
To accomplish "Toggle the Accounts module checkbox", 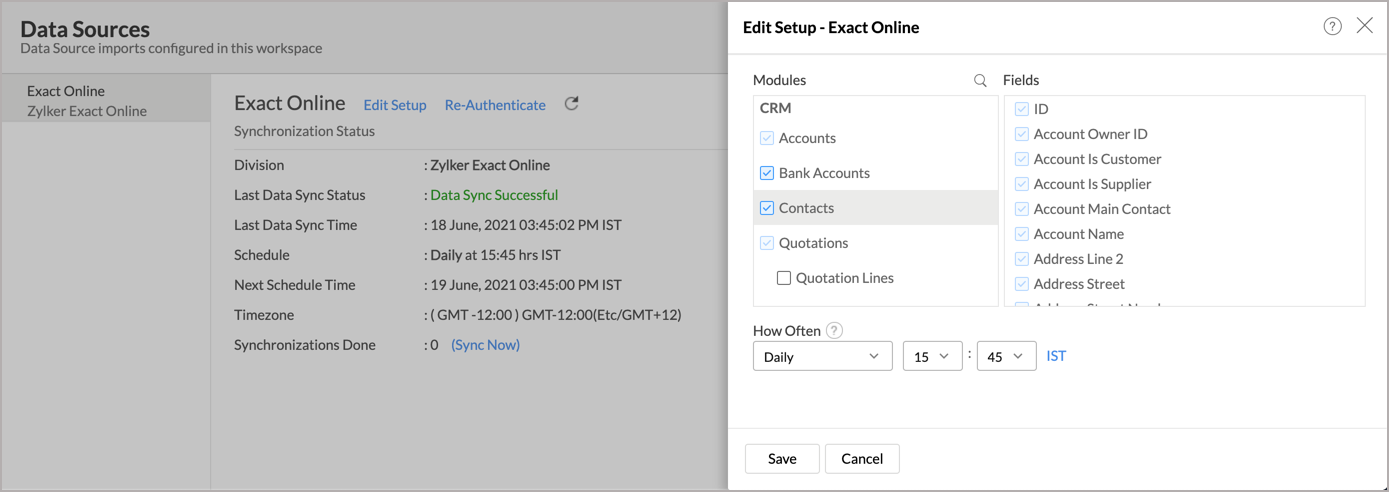I will point(767,138).
